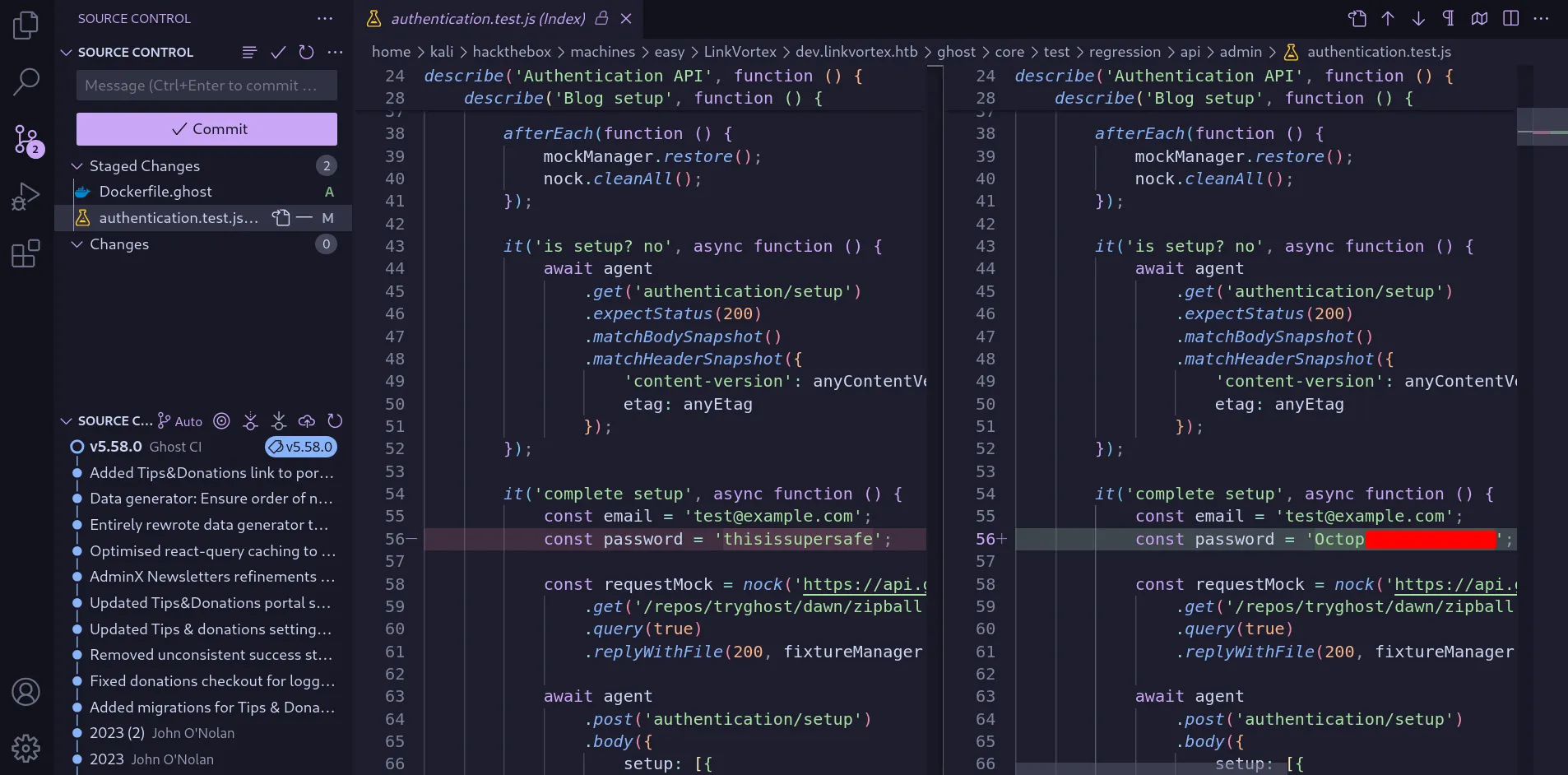Refresh the source control repository
This screenshot has height=775, width=1568.
tap(306, 53)
